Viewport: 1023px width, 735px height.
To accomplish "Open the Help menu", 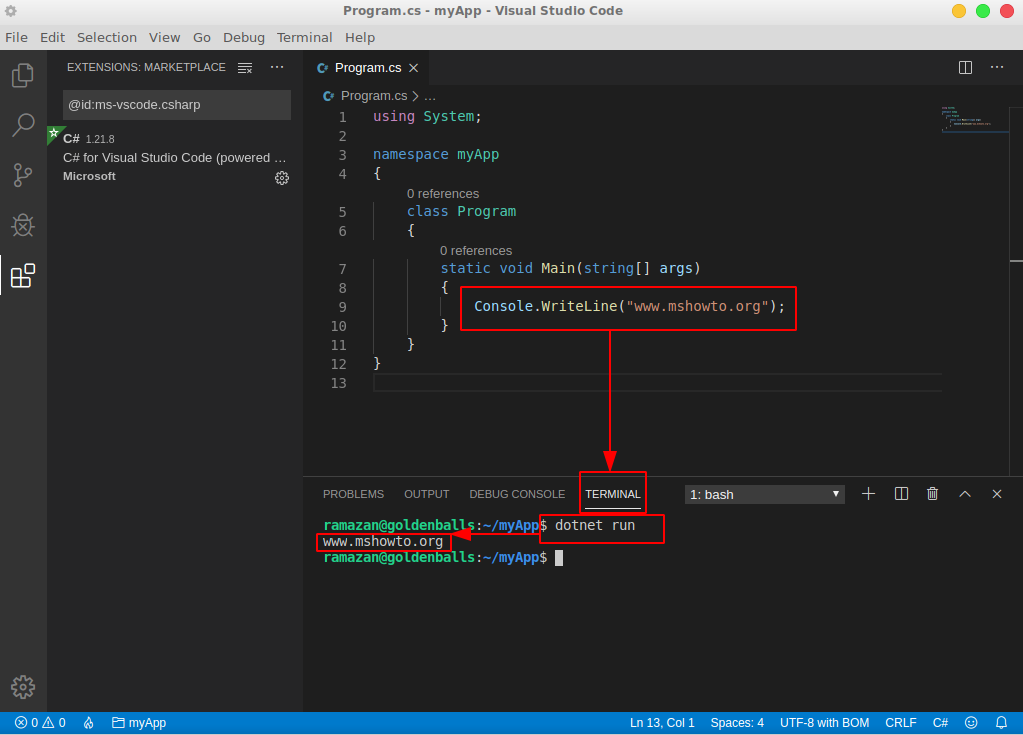I will tap(360, 37).
